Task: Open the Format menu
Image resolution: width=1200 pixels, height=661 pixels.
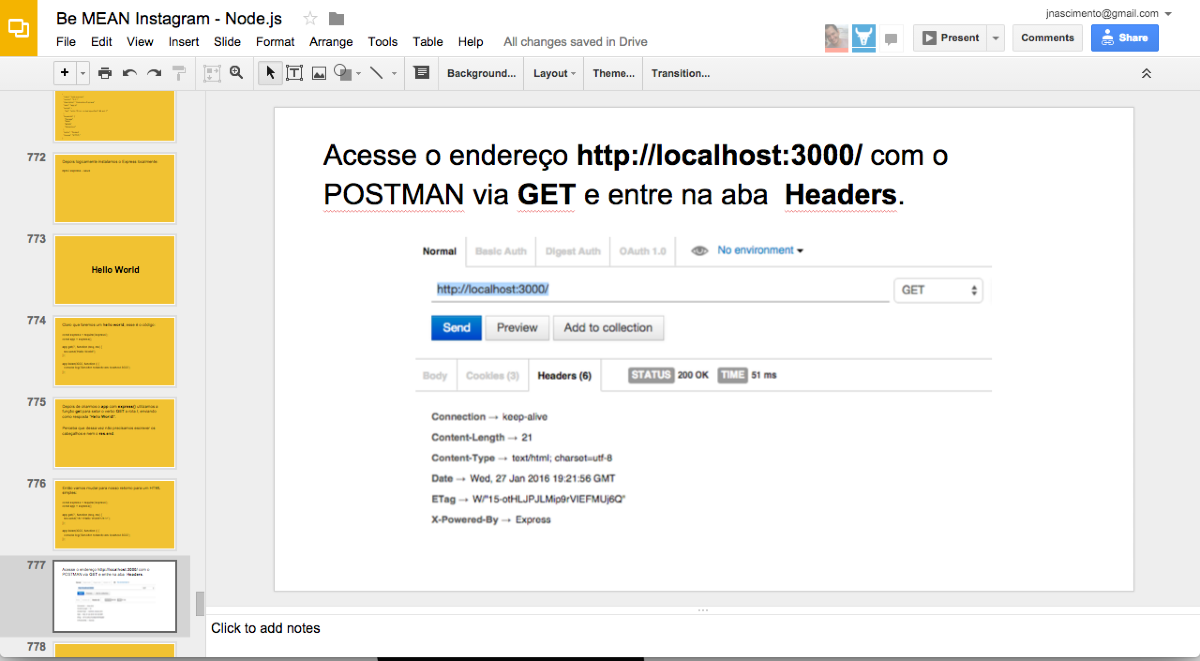Action: (275, 42)
